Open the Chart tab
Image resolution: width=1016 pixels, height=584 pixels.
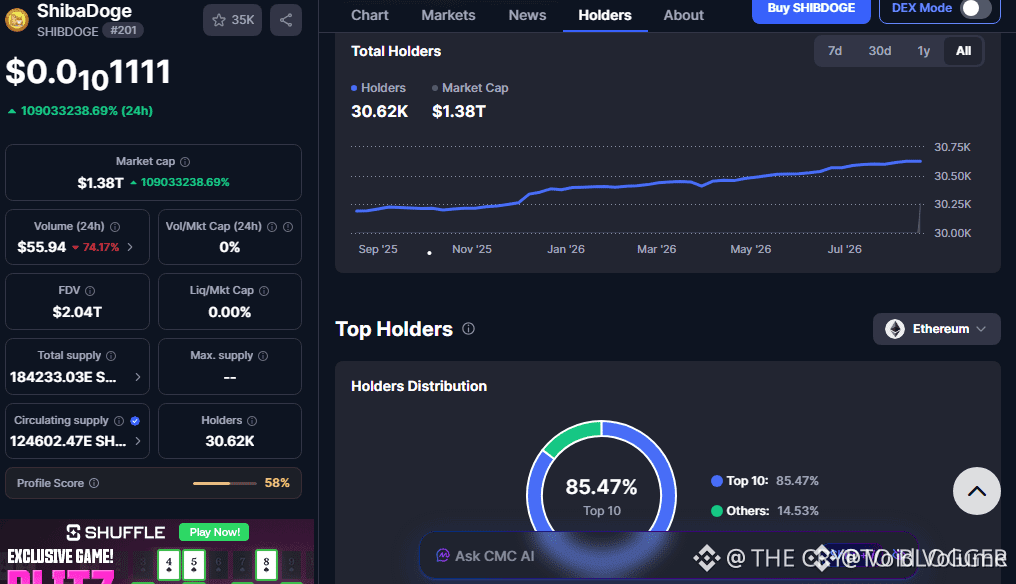pyautogui.click(x=370, y=15)
